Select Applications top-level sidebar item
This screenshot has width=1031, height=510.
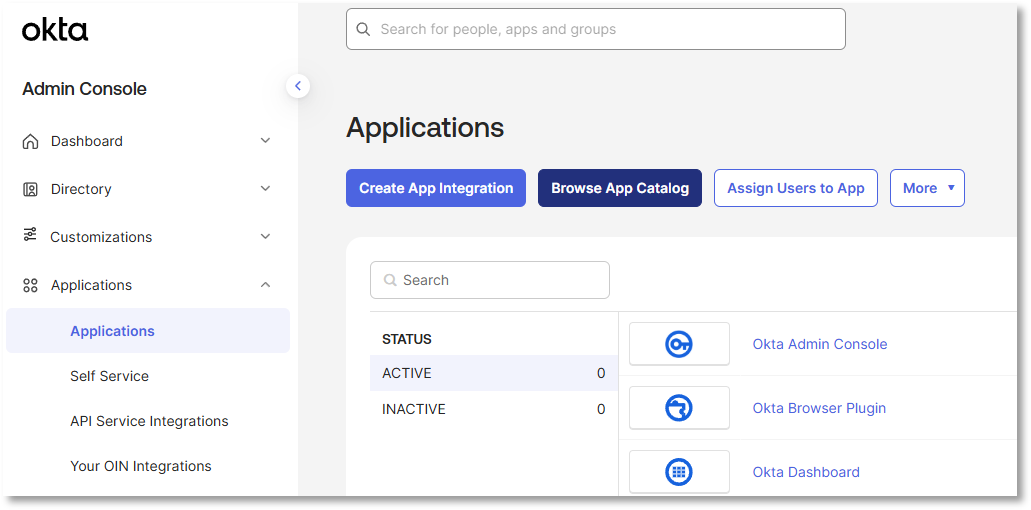(91, 285)
